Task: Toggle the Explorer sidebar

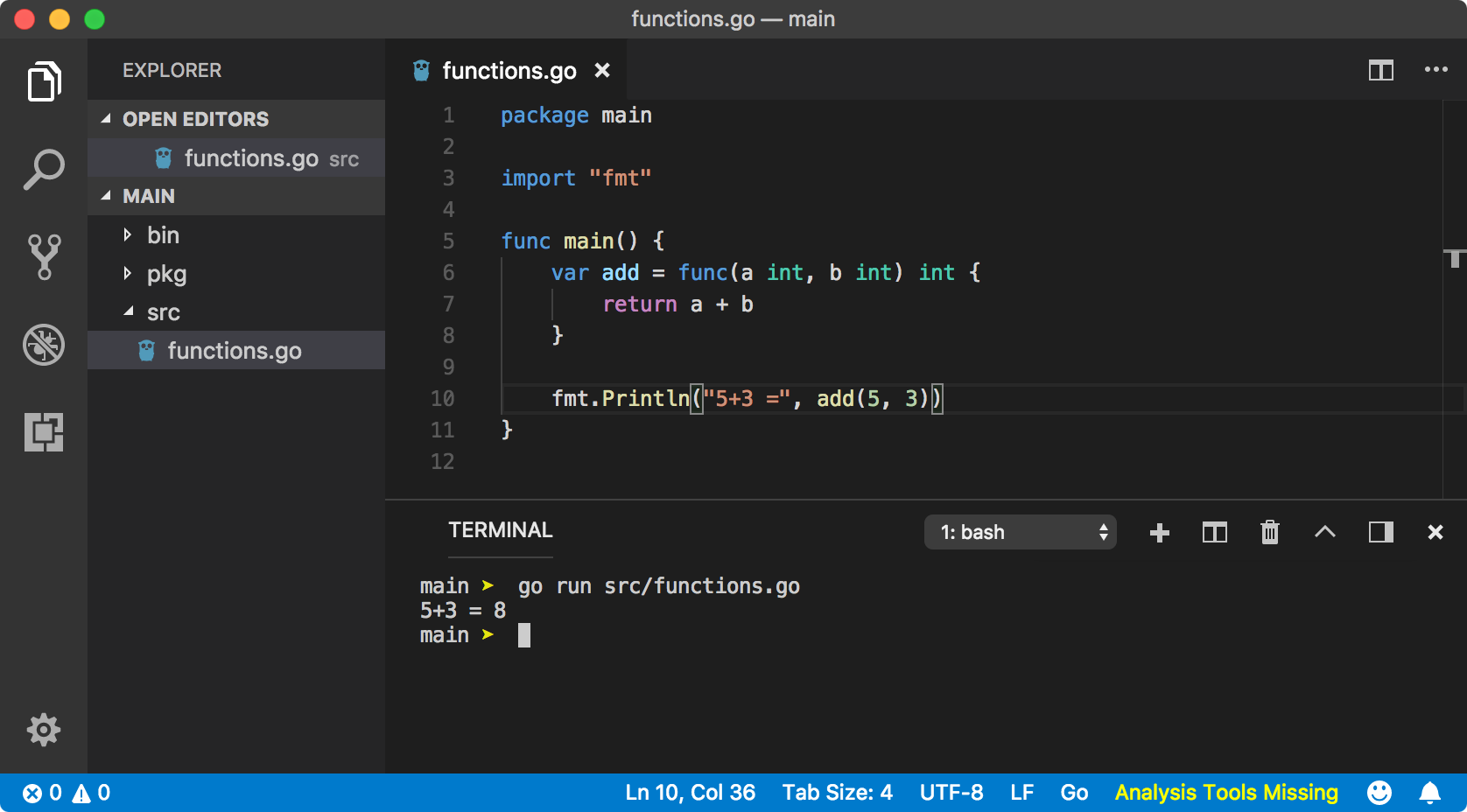Action: coord(44,81)
